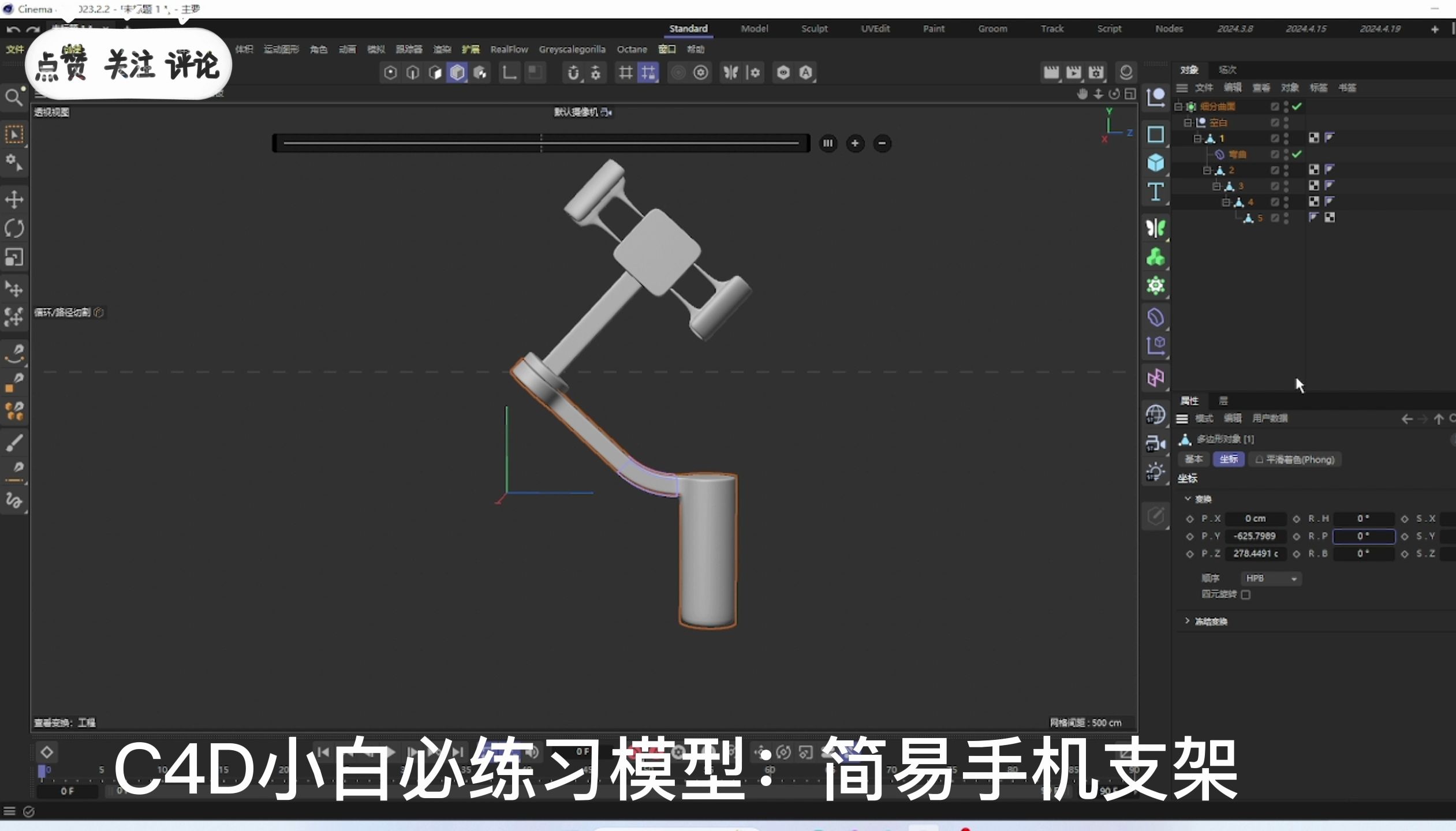Switch to the Sculpt layout tab

[x=814, y=28]
